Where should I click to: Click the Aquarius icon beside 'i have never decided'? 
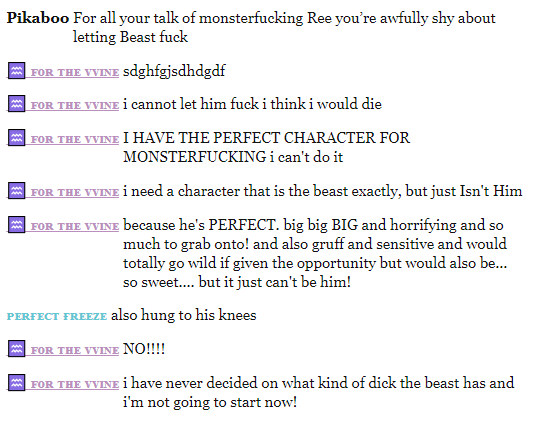[16, 382]
